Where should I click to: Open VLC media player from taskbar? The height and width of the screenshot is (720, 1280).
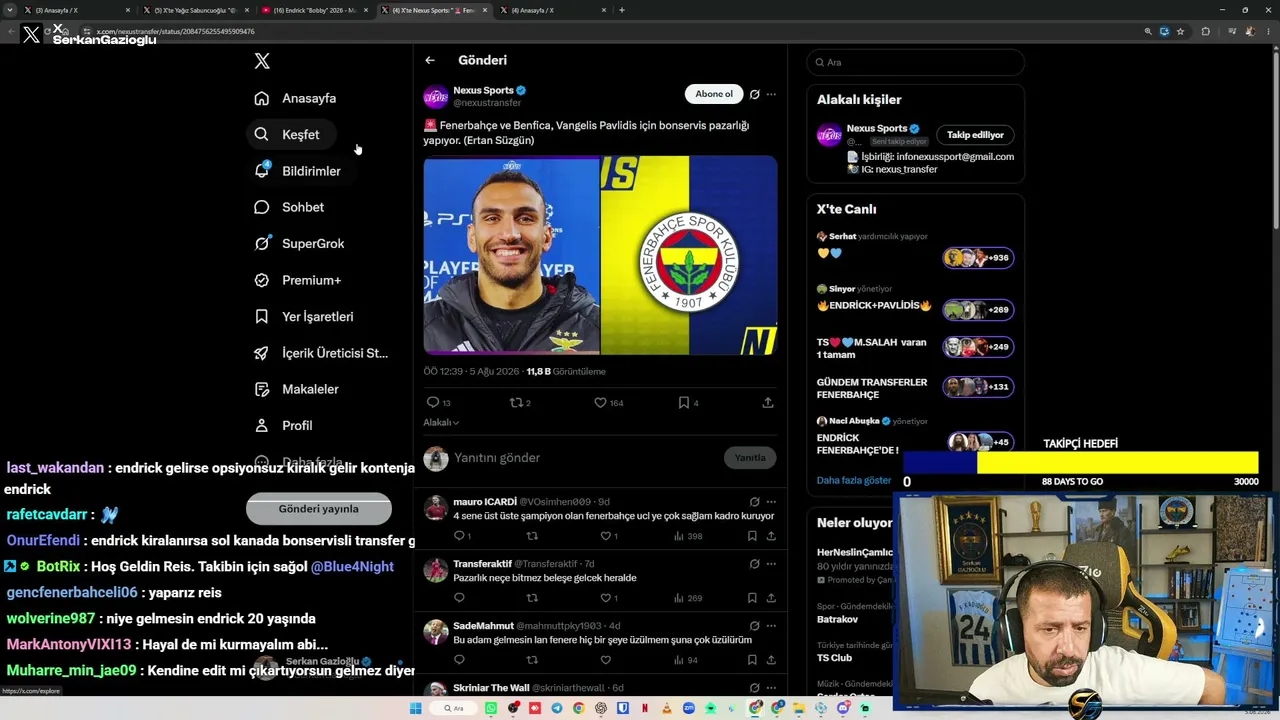[667, 708]
